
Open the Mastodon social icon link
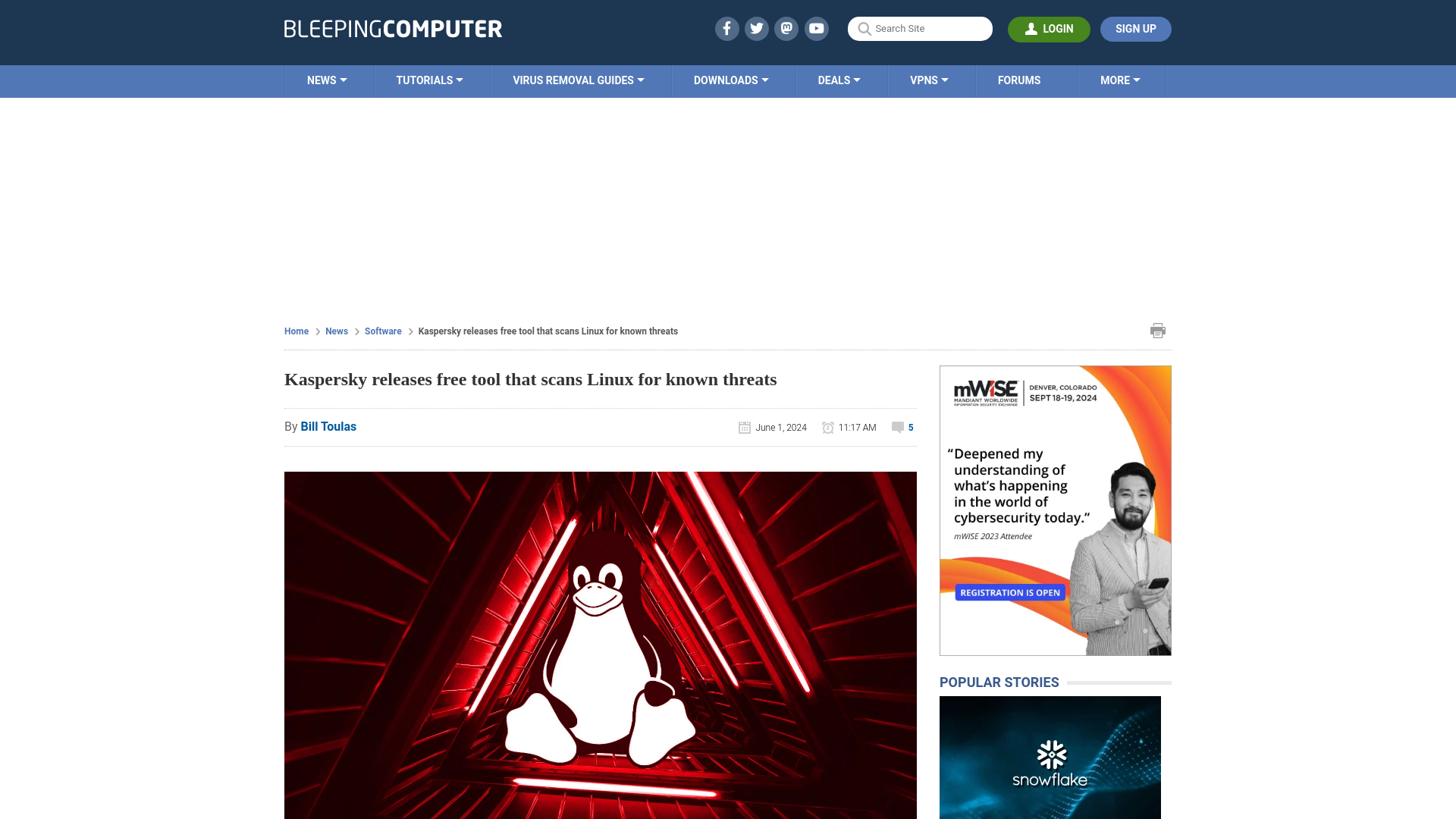pyautogui.click(x=787, y=28)
